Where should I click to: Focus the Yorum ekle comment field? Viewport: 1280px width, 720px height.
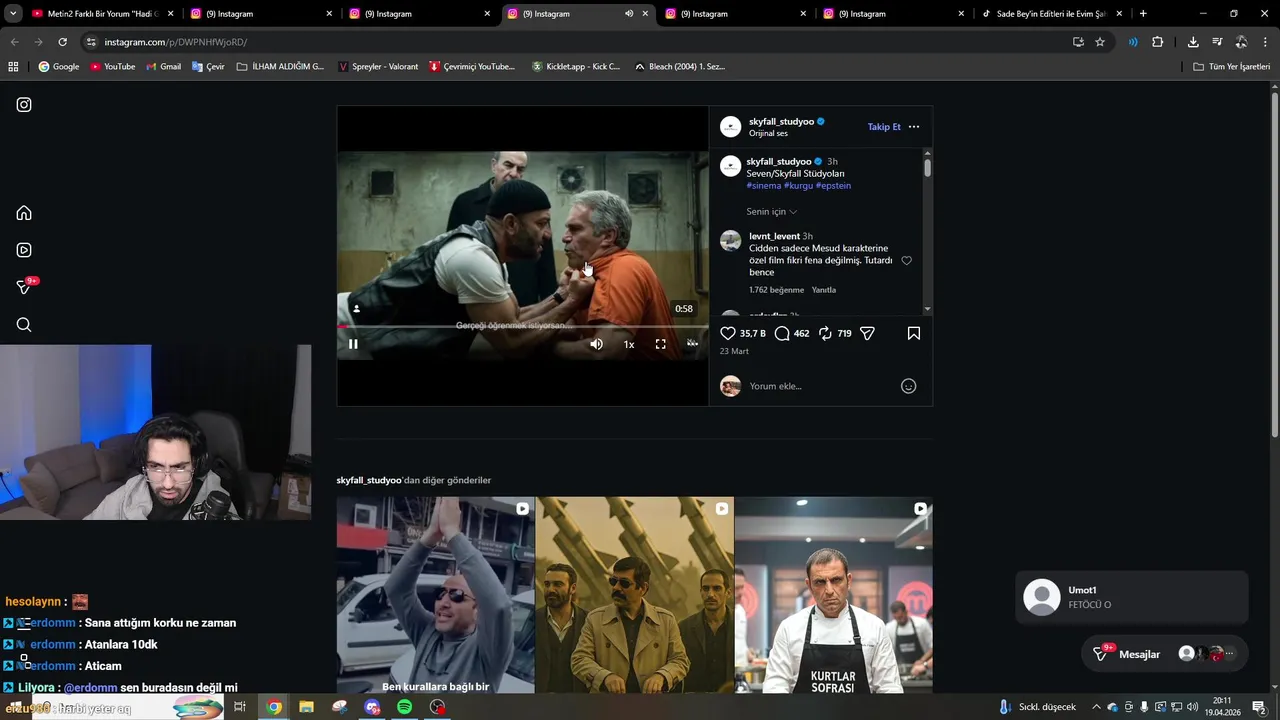pyautogui.click(x=820, y=386)
